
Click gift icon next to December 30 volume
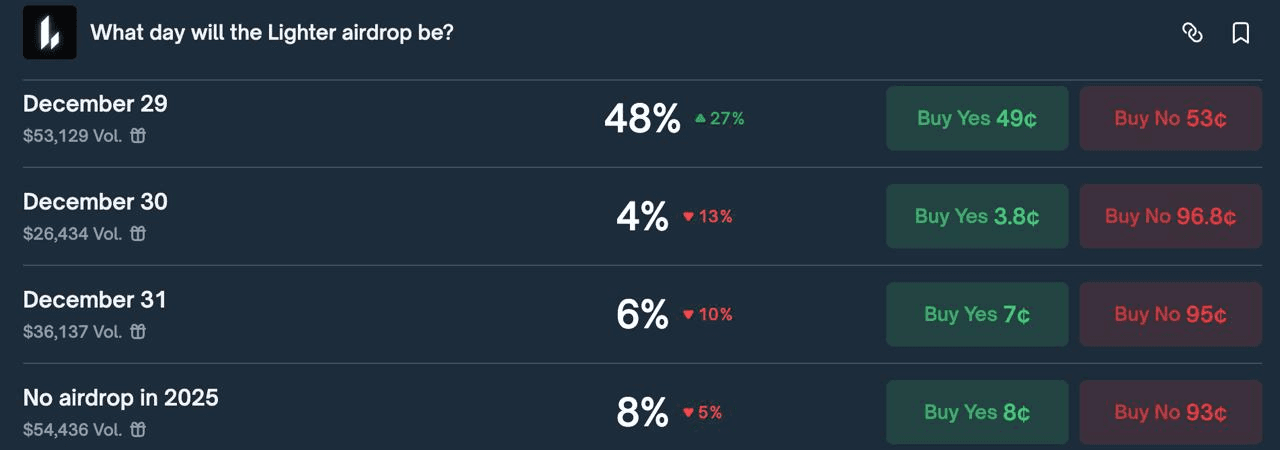click(x=139, y=233)
